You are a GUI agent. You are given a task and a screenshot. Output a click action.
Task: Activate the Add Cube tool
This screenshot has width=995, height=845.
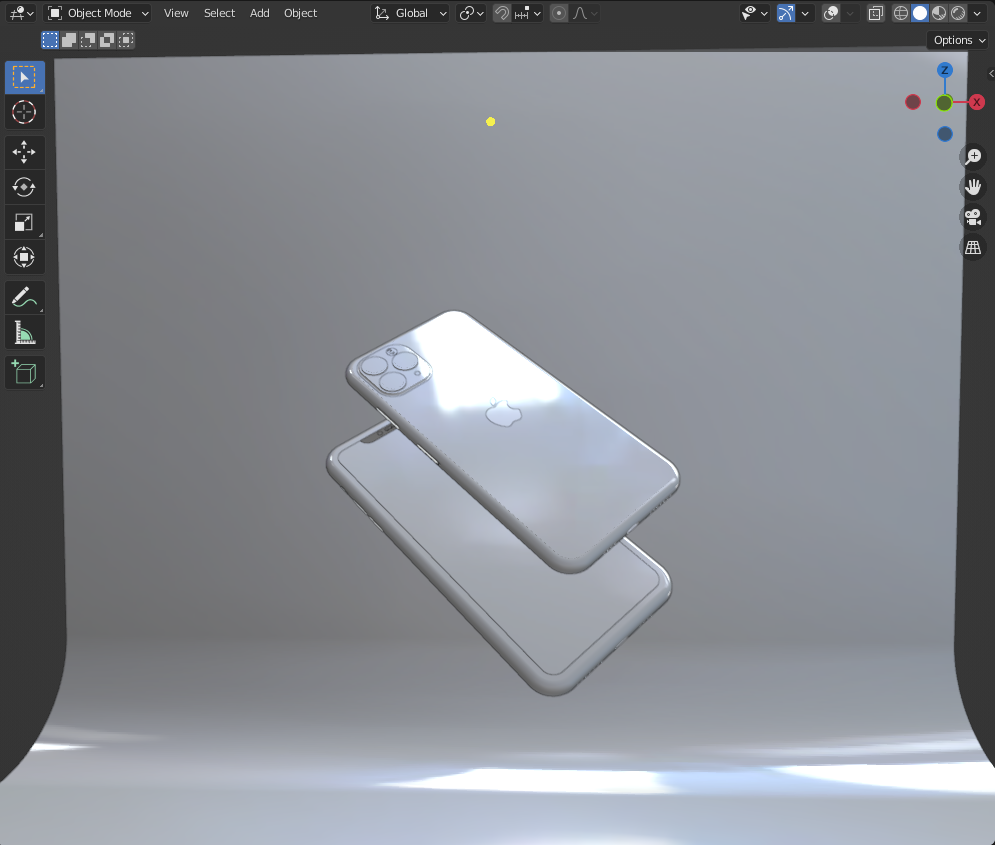coord(24,372)
